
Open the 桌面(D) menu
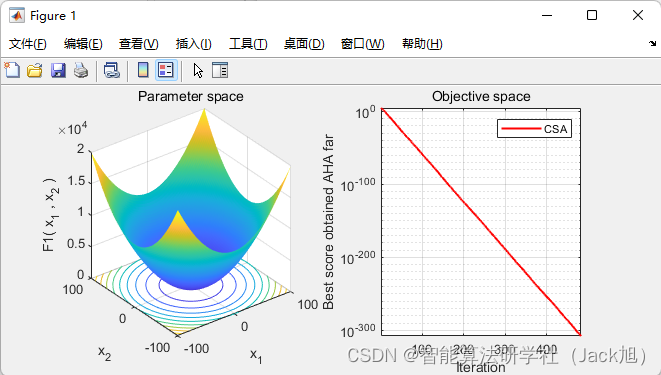tap(304, 44)
